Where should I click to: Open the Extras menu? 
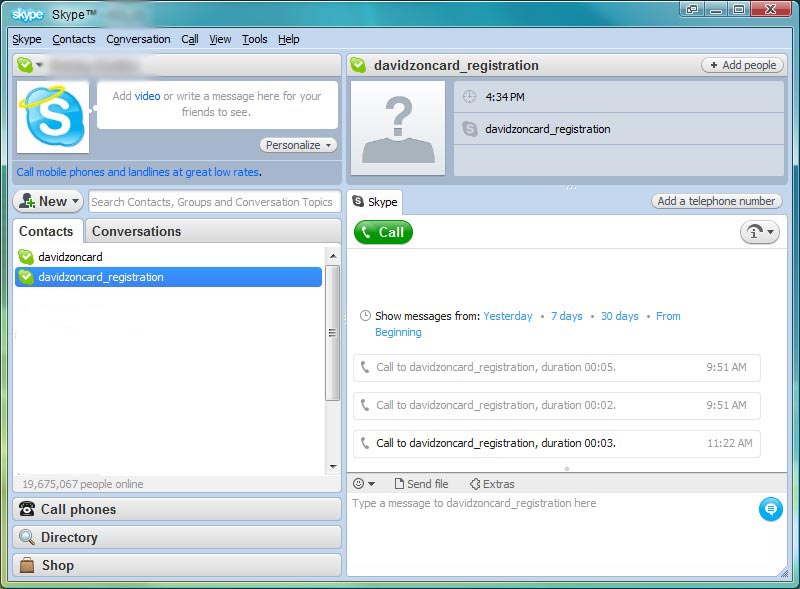492,484
